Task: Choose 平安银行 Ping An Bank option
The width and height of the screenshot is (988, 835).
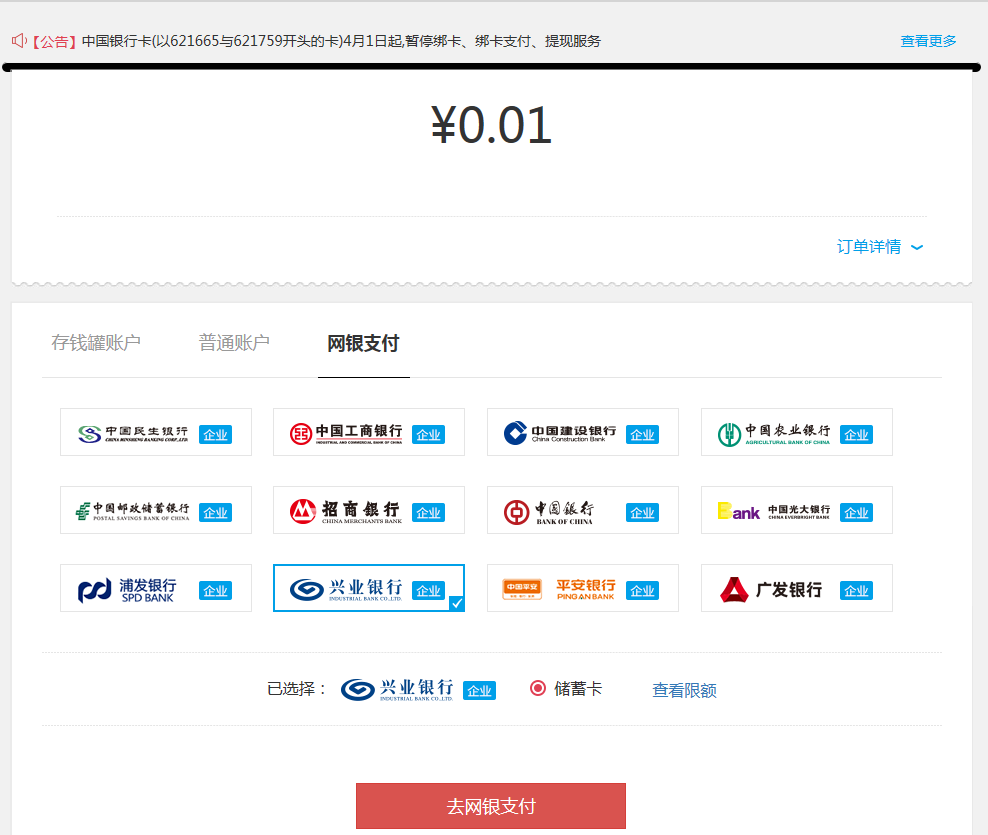Action: (583, 589)
